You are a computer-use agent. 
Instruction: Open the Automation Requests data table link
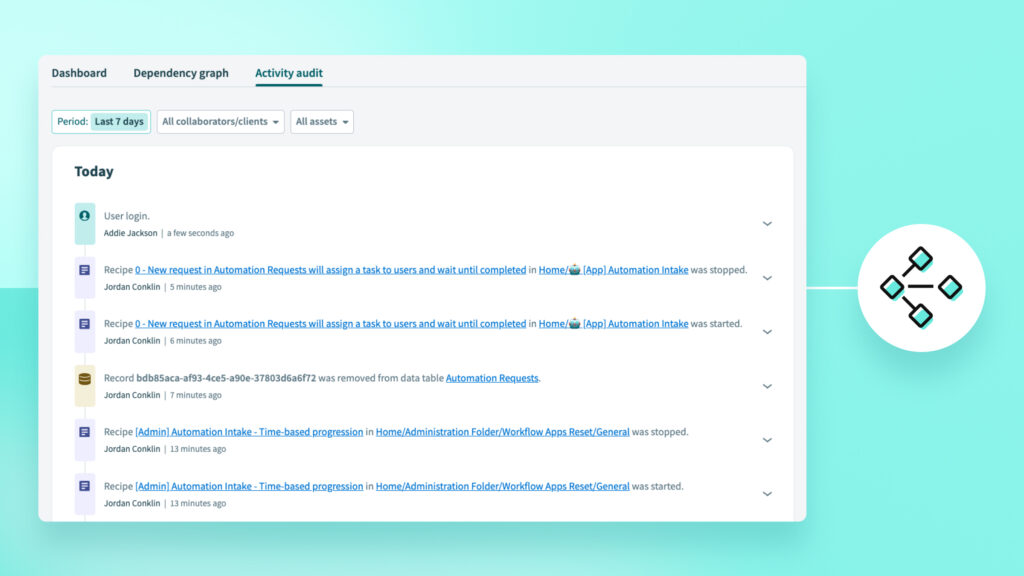pos(492,378)
